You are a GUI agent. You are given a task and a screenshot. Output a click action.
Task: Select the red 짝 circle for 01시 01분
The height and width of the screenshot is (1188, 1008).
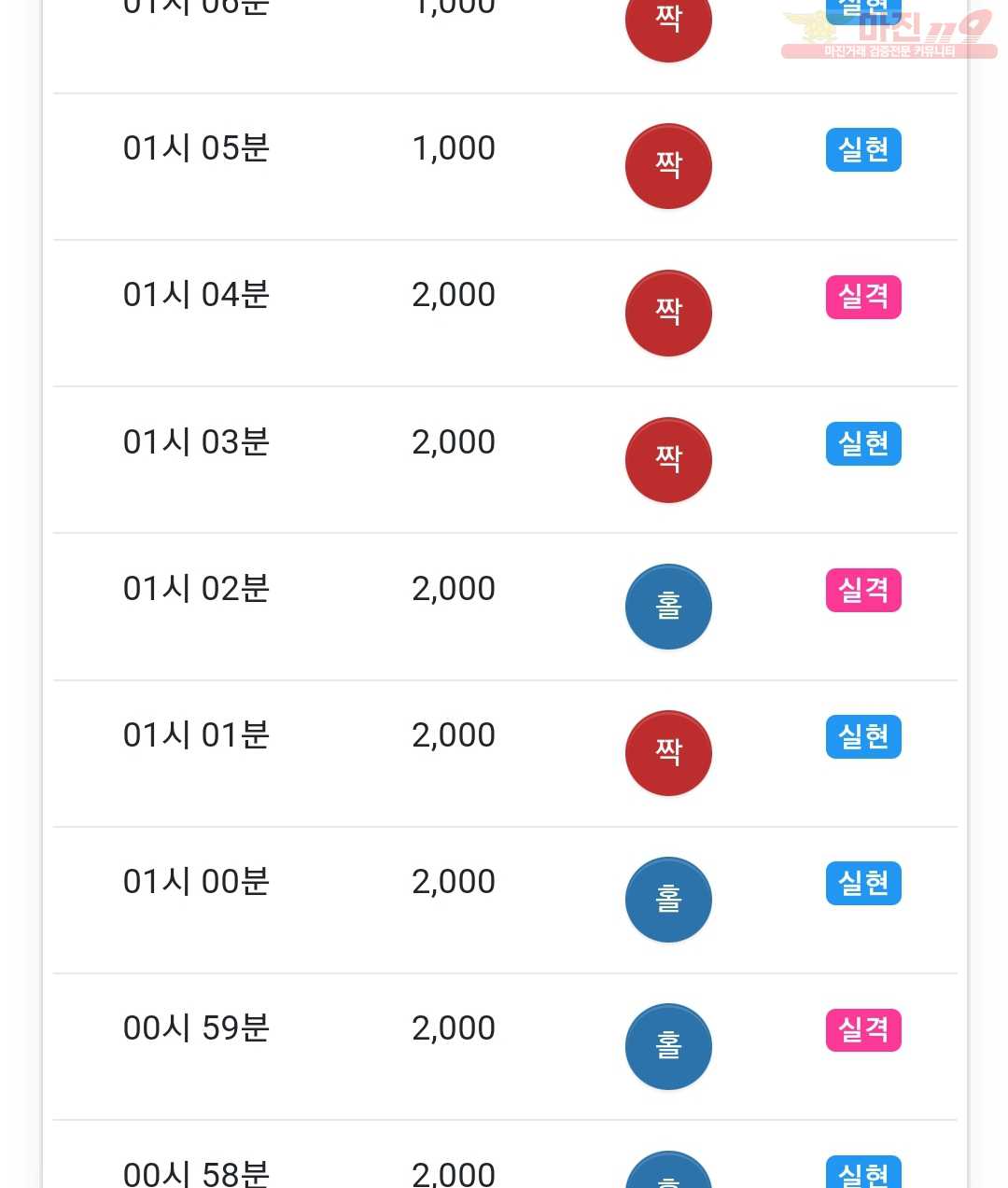coord(668,753)
